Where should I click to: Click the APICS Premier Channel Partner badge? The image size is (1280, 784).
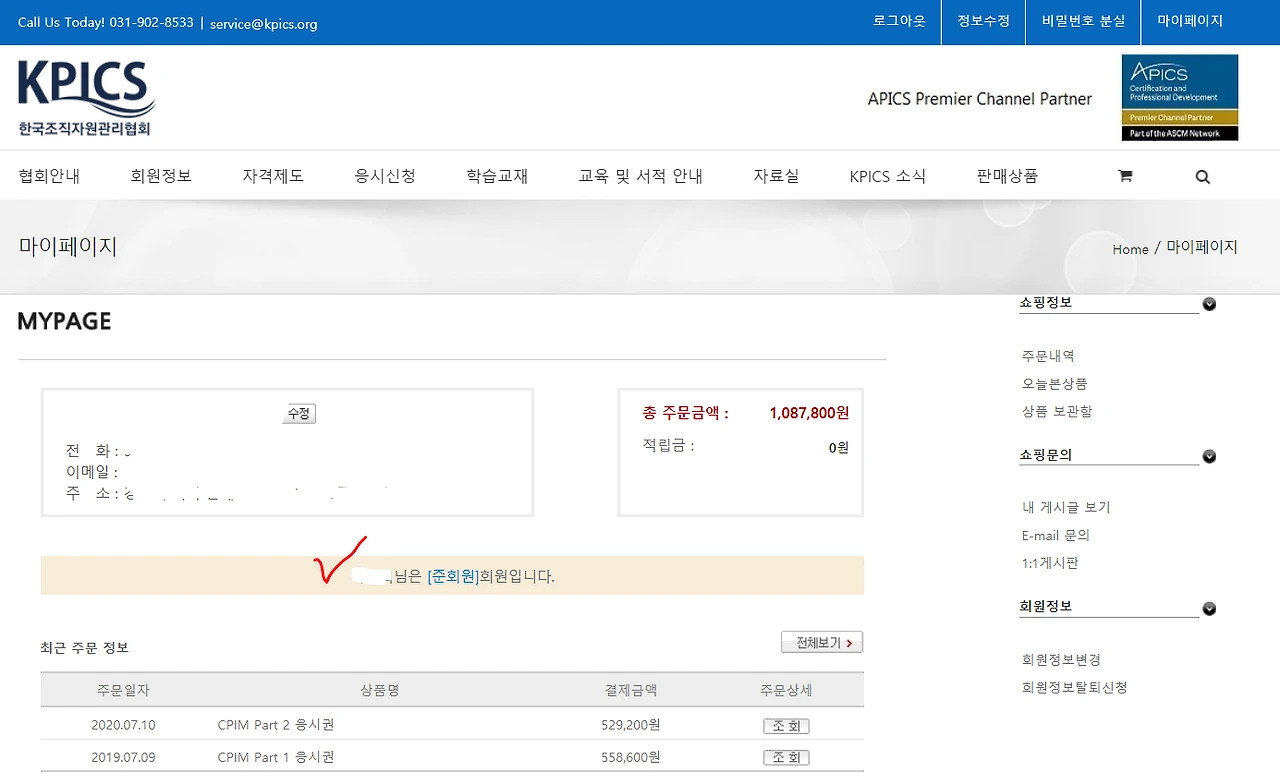tap(1180, 97)
